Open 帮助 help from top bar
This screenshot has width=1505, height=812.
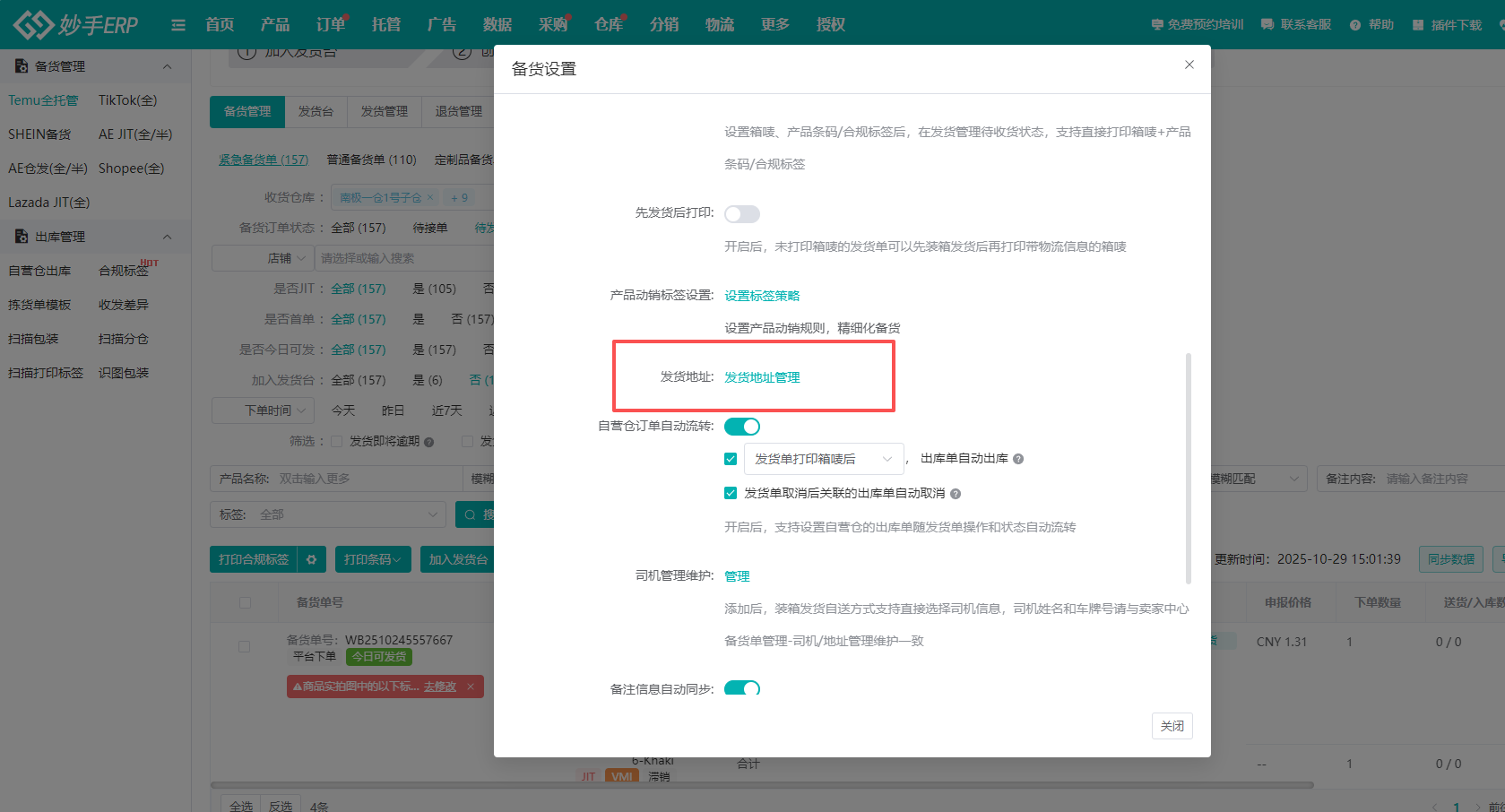pos(1371,25)
